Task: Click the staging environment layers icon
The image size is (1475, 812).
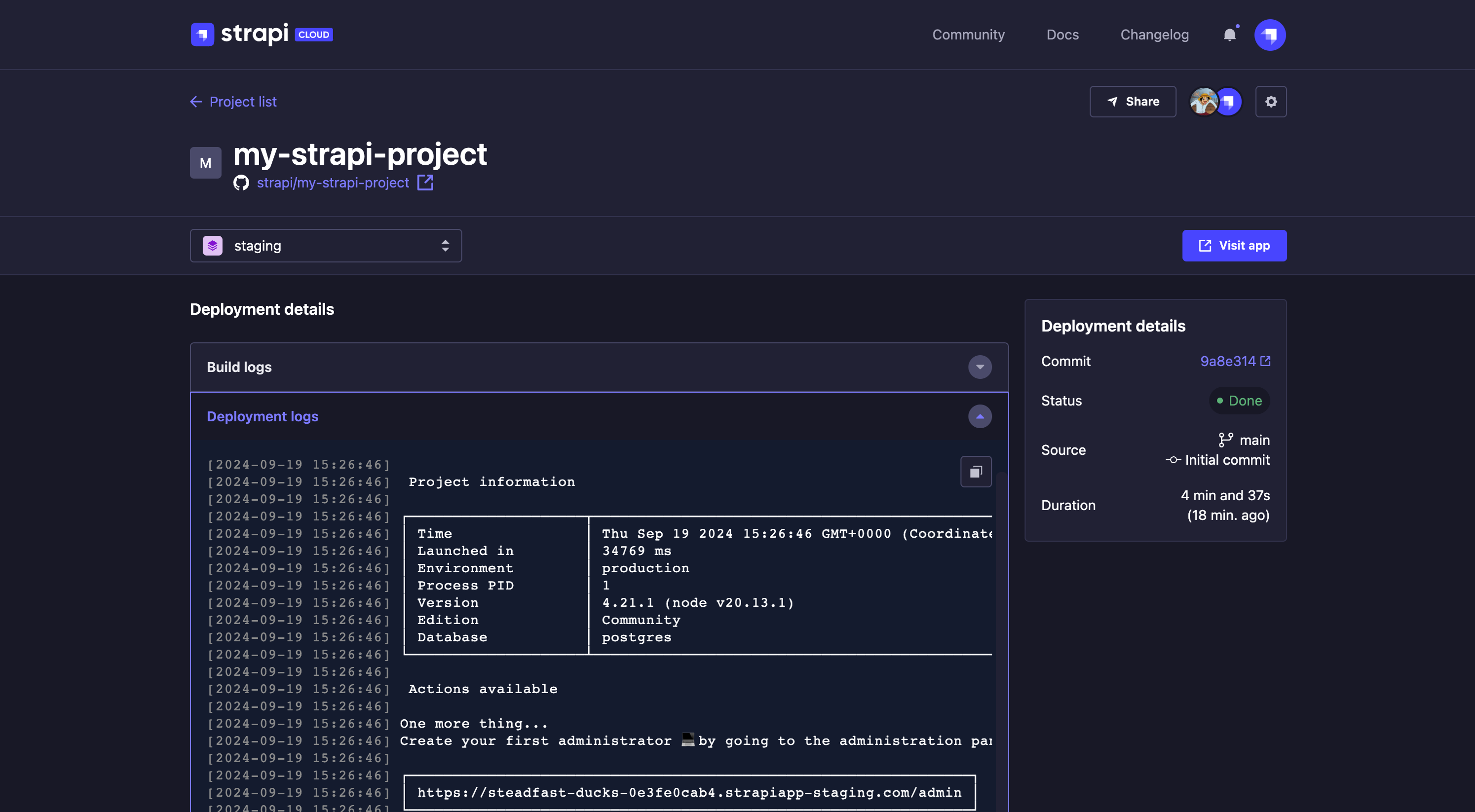Action: click(x=212, y=246)
